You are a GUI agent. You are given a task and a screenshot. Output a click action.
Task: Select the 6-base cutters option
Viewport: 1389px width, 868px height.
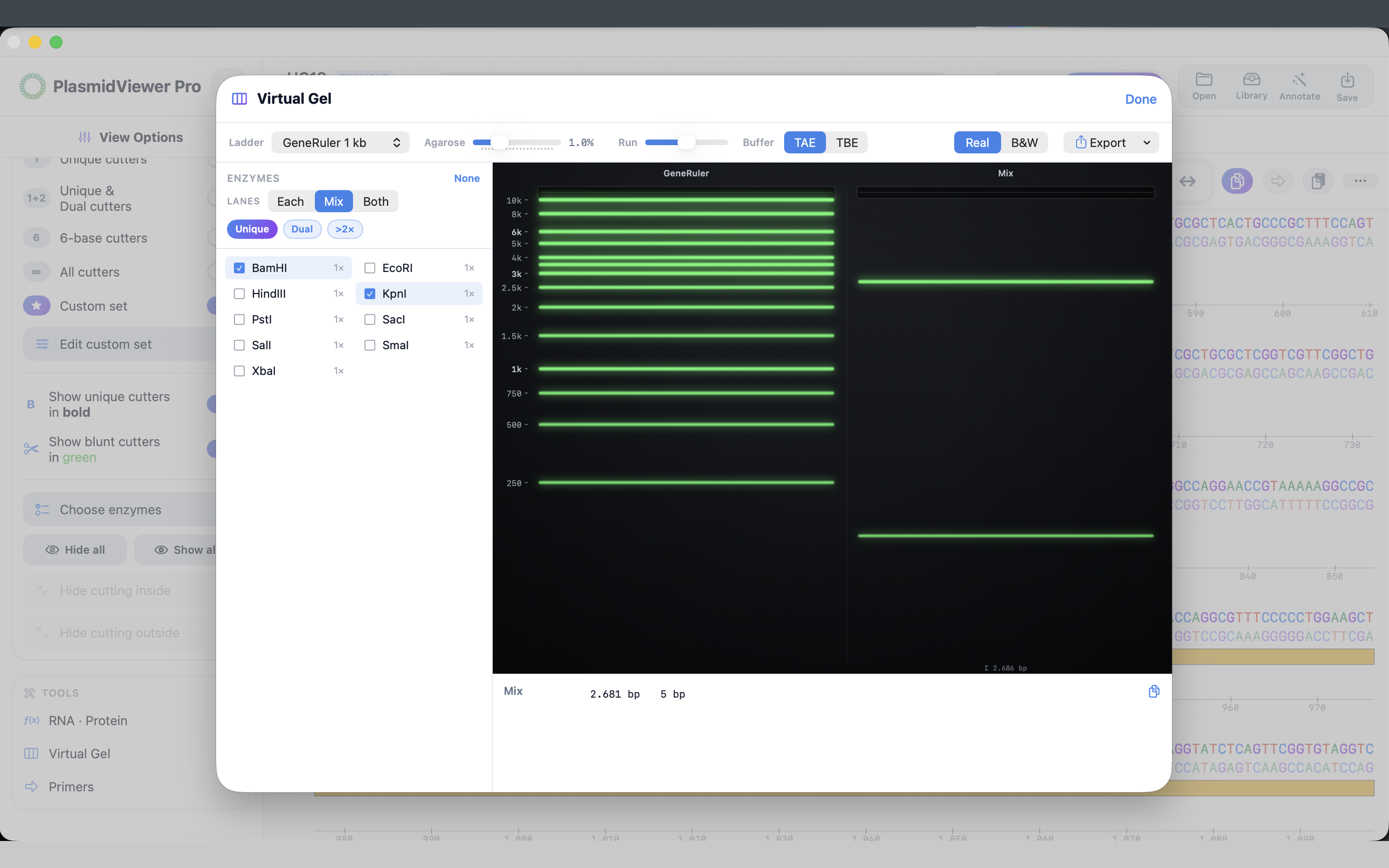[x=103, y=238]
